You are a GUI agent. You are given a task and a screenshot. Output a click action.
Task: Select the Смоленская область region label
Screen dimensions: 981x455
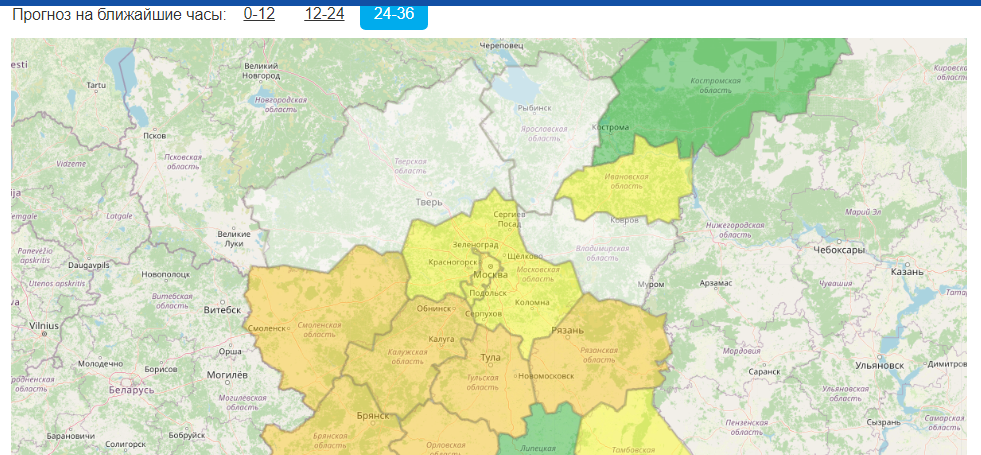(319, 330)
